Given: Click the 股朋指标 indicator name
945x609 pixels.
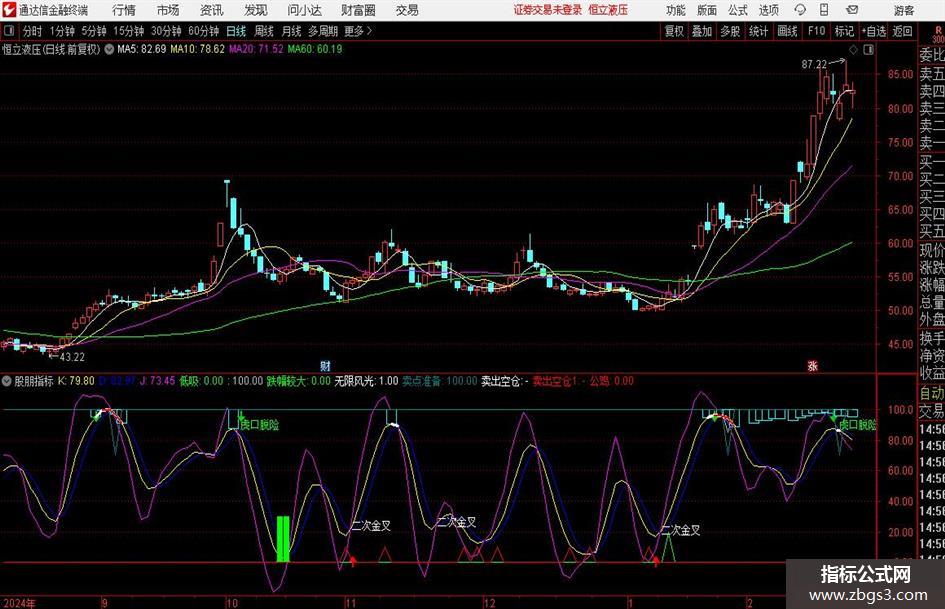Looking at the screenshot, I should (x=34, y=381).
